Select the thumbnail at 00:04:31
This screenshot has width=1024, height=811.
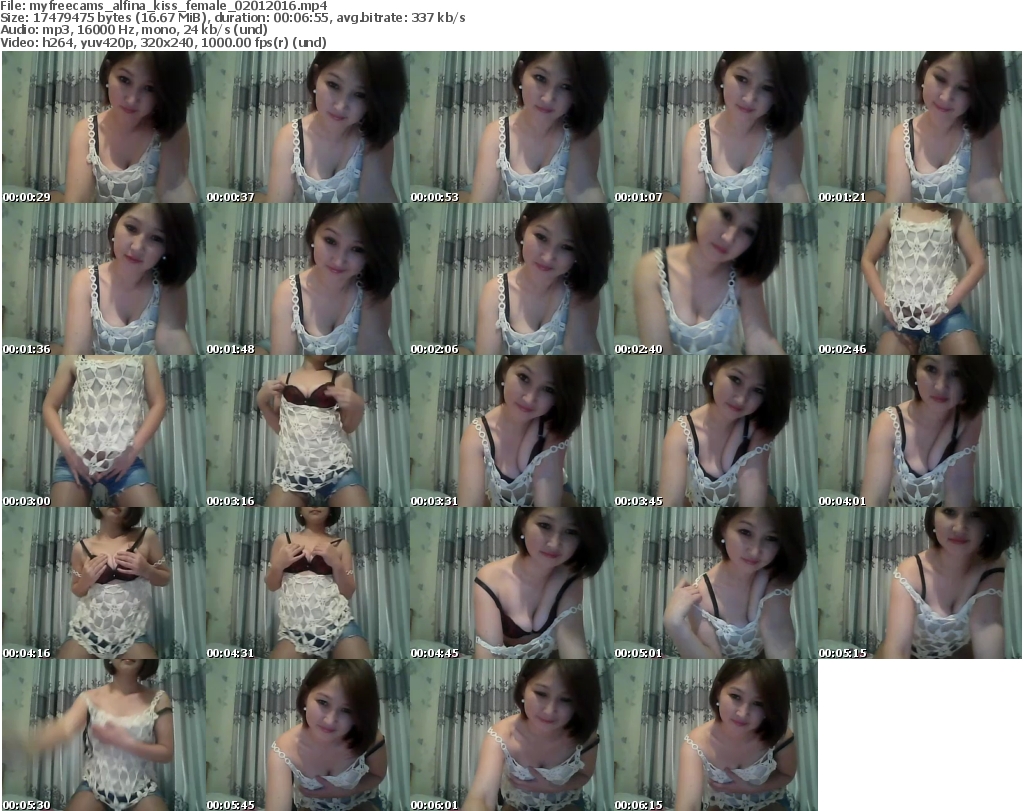tap(308, 582)
